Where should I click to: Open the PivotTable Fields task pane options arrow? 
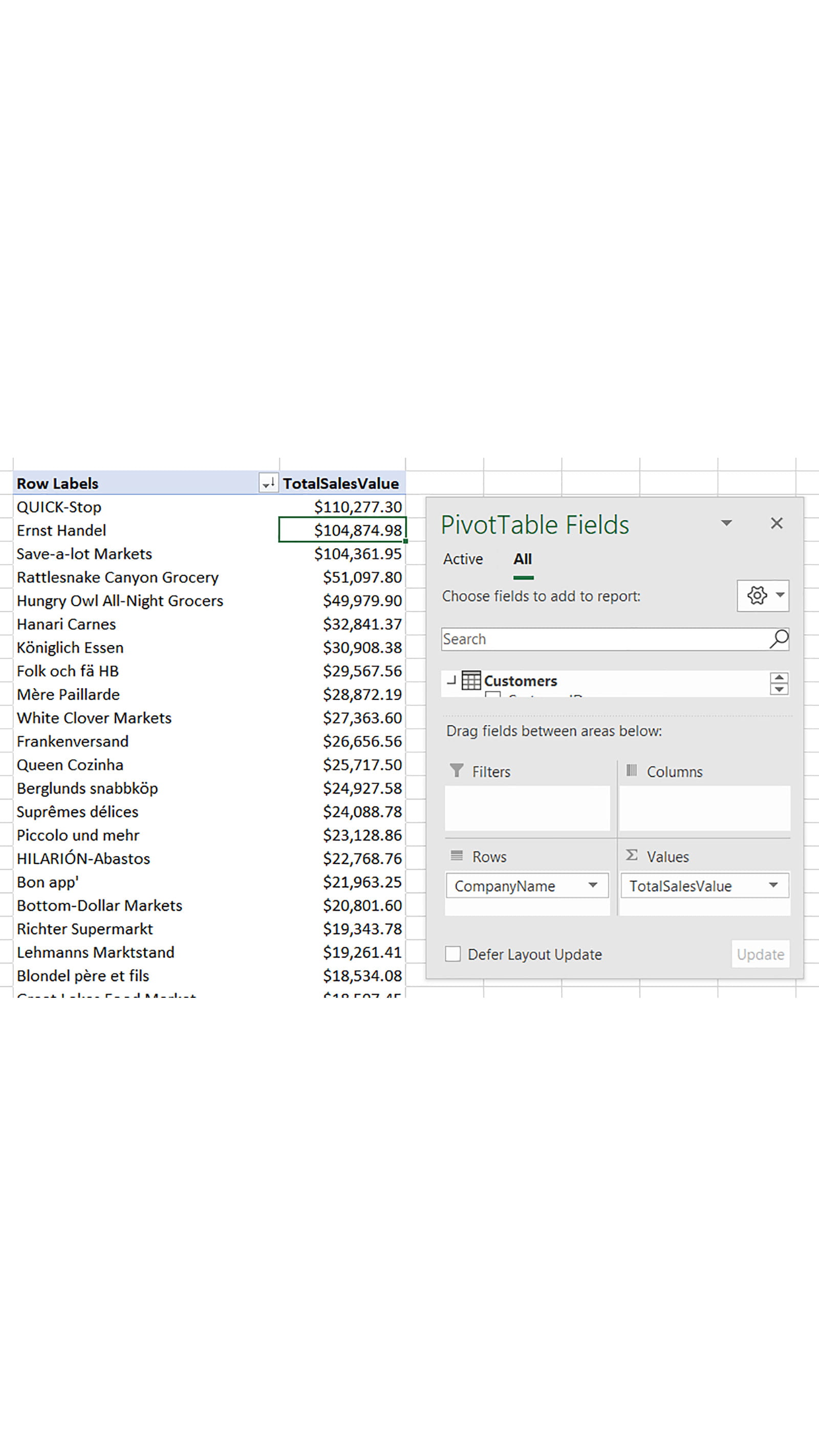[x=726, y=523]
